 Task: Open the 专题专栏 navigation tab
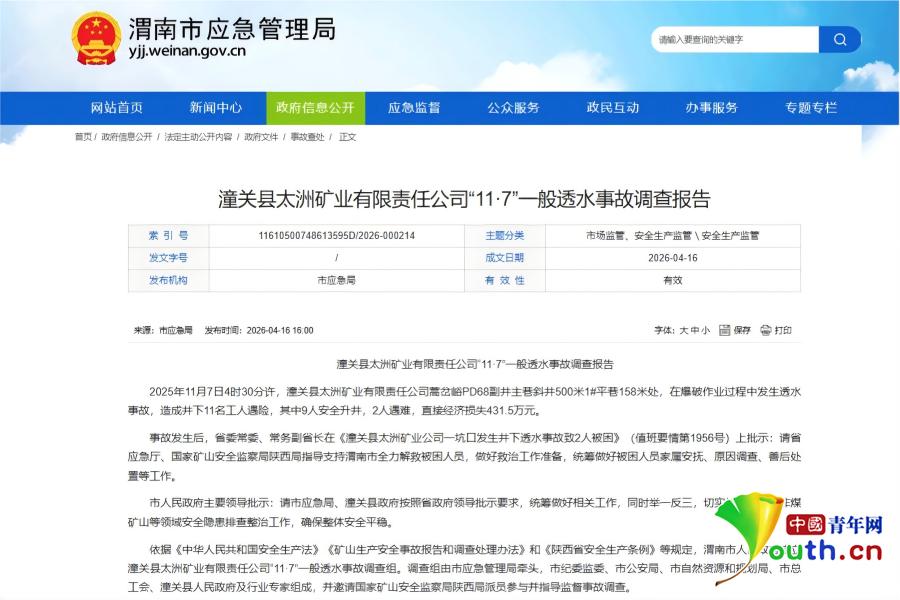tap(810, 108)
